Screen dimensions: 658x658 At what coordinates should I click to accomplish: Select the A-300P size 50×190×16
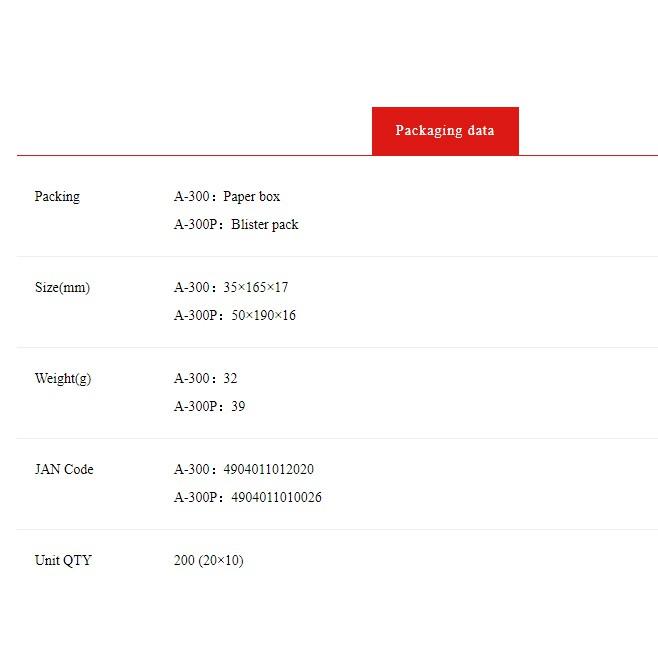pyautogui.click(x=264, y=315)
